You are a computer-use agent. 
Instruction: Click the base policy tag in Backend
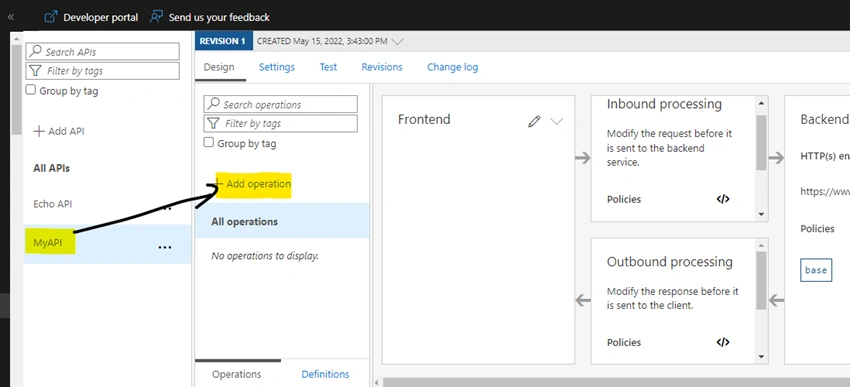[x=816, y=270]
